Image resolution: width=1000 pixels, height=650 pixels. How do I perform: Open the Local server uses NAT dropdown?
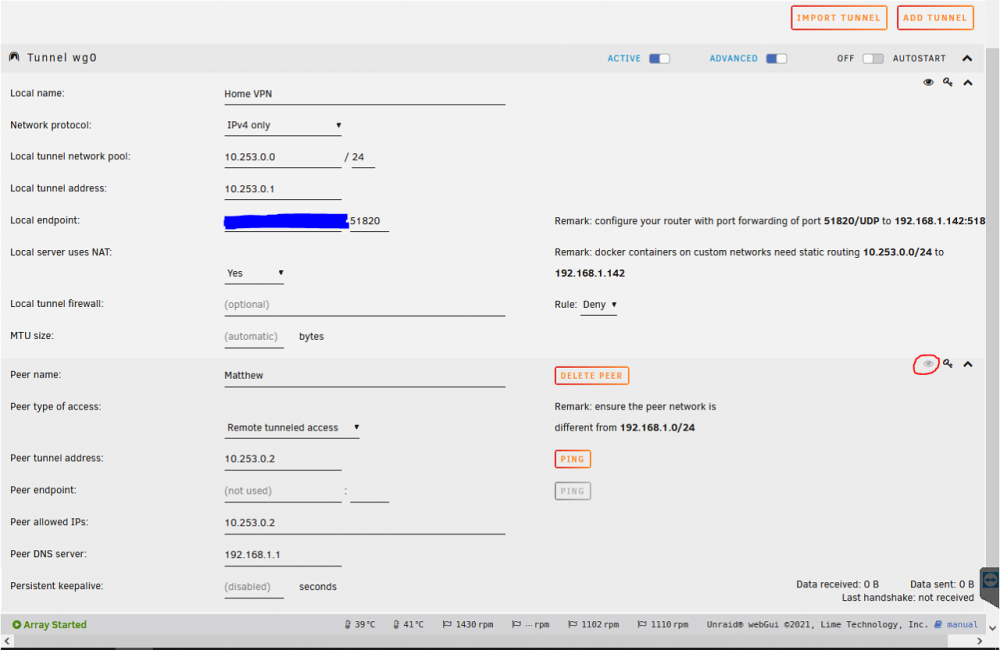254,273
